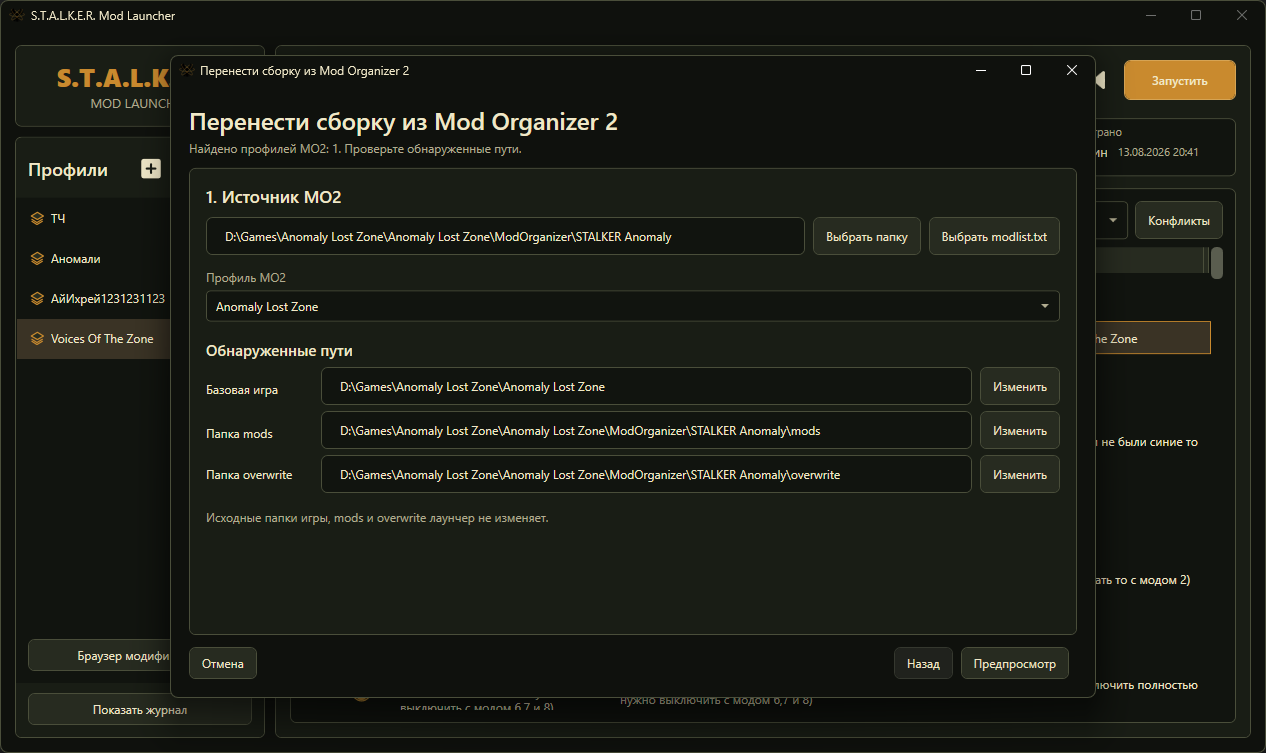Select the АйИхрей1231231123 profile
The image size is (1266, 753).
pos(95,298)
